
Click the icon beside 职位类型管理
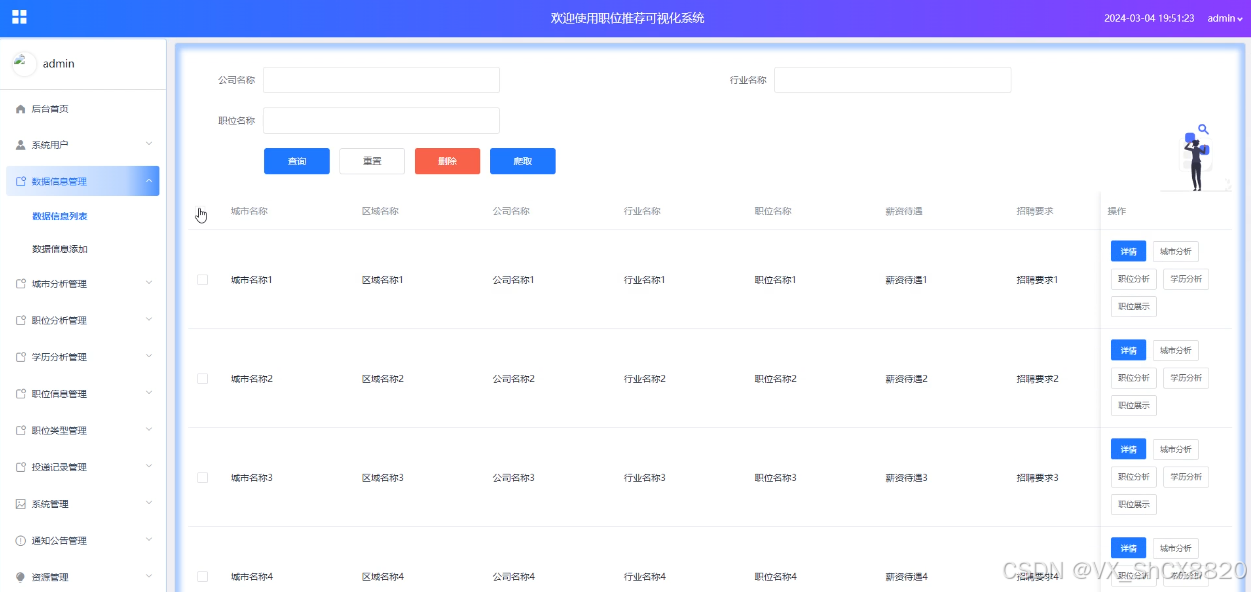tap(21, 430)
